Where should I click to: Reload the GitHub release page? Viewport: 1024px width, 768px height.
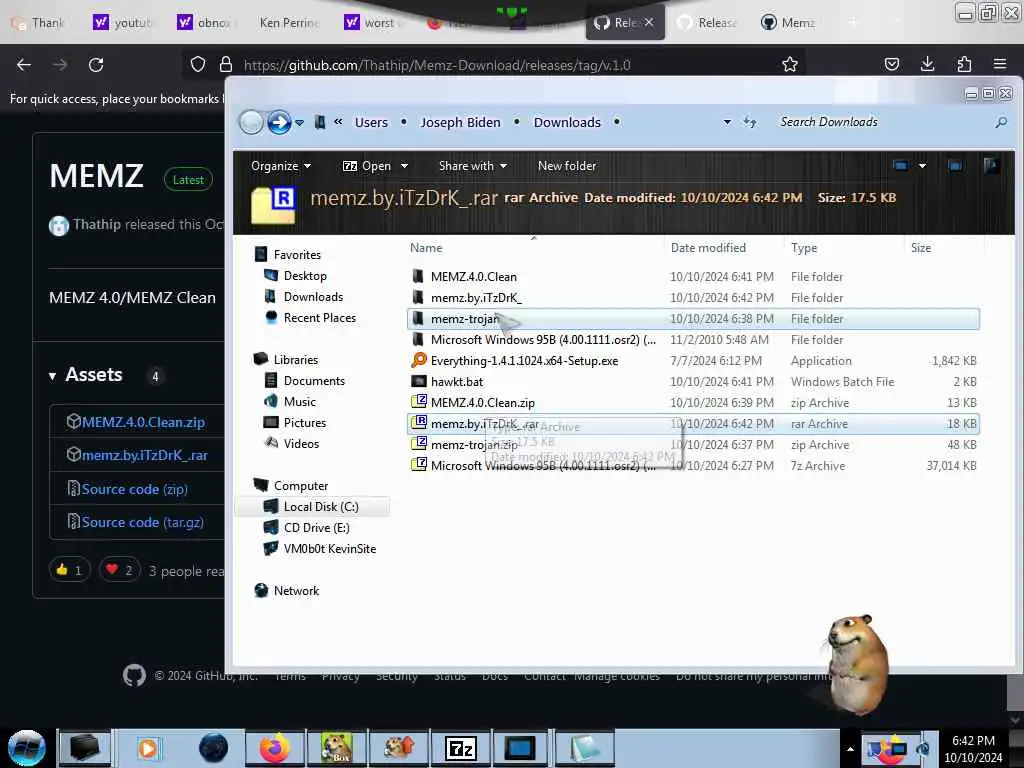tap(96, 65)
